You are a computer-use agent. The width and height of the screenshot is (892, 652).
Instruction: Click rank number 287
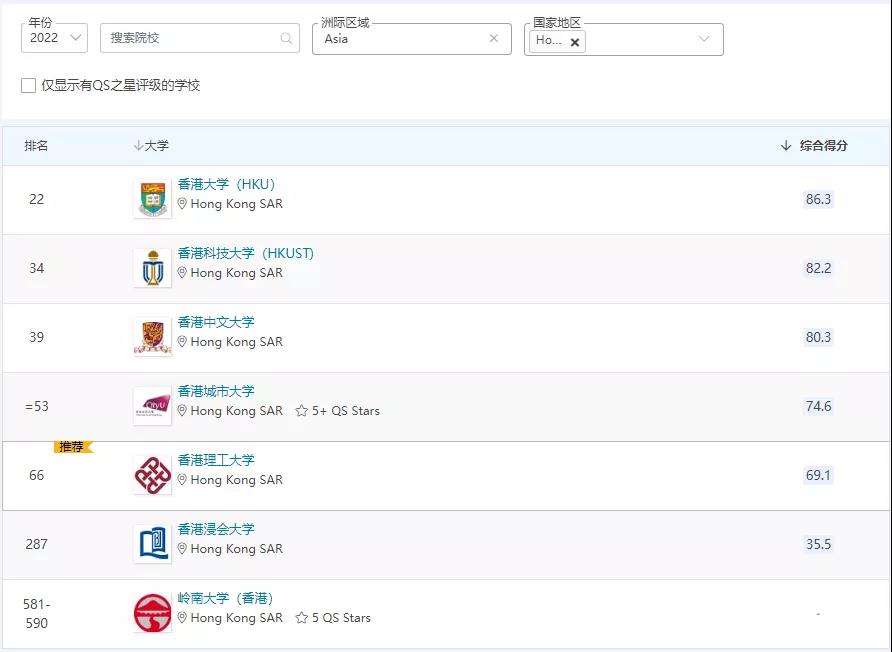[36, 544]
